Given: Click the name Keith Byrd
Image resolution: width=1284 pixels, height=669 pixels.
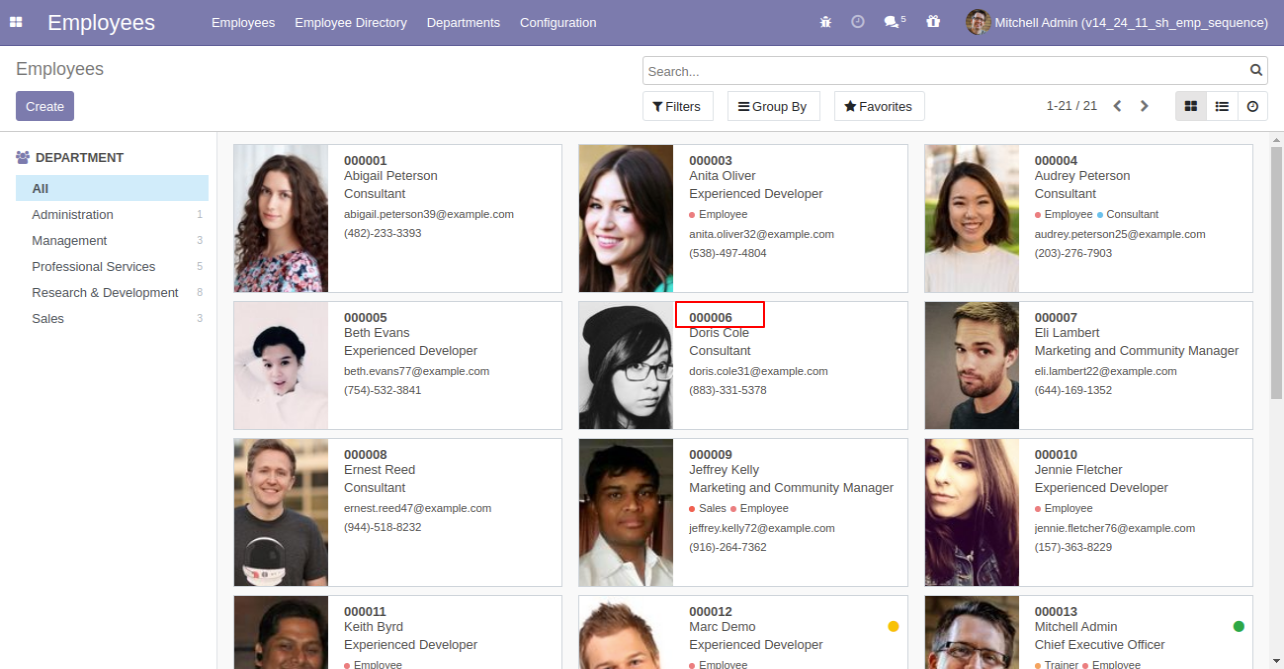Looking at the screenshot, I should click(x=373, y=627).
